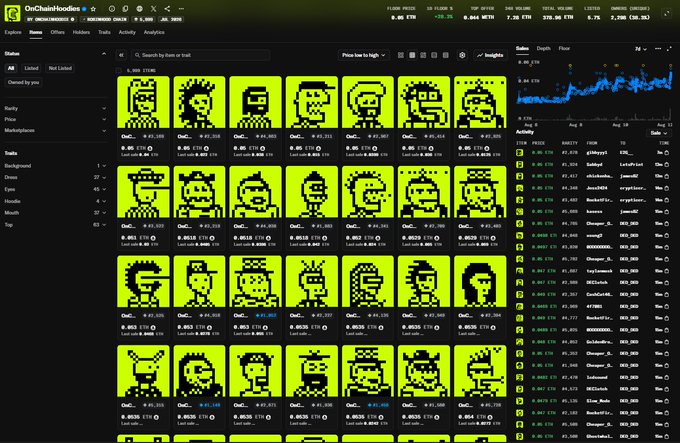Click the bag icon in gibbyyy1's activity row
This screenshot has height=443, width=680.
tap(667, 153)
